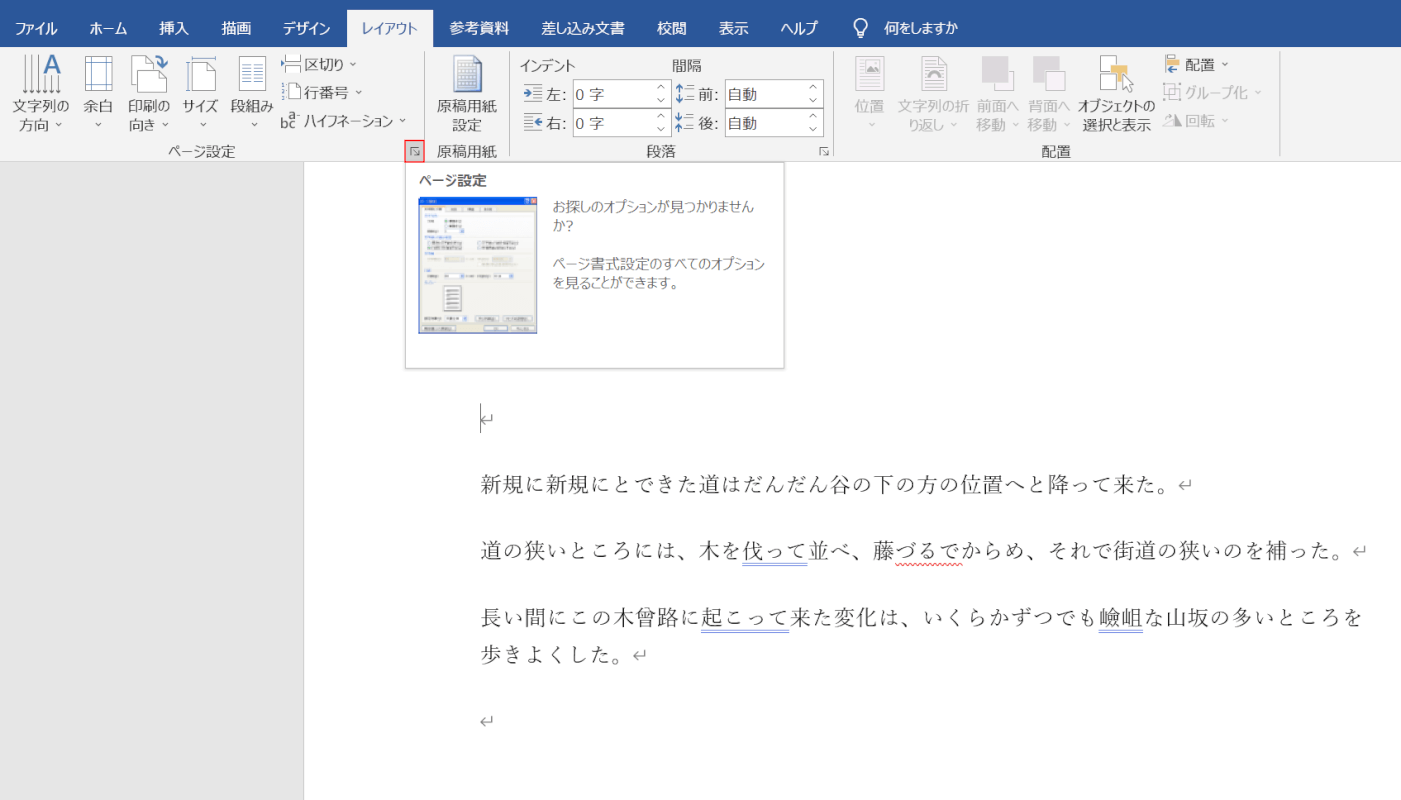Open the 印刷の向き orientation menu
This screenshot has height=800, width=1401.
coord(149,94)
